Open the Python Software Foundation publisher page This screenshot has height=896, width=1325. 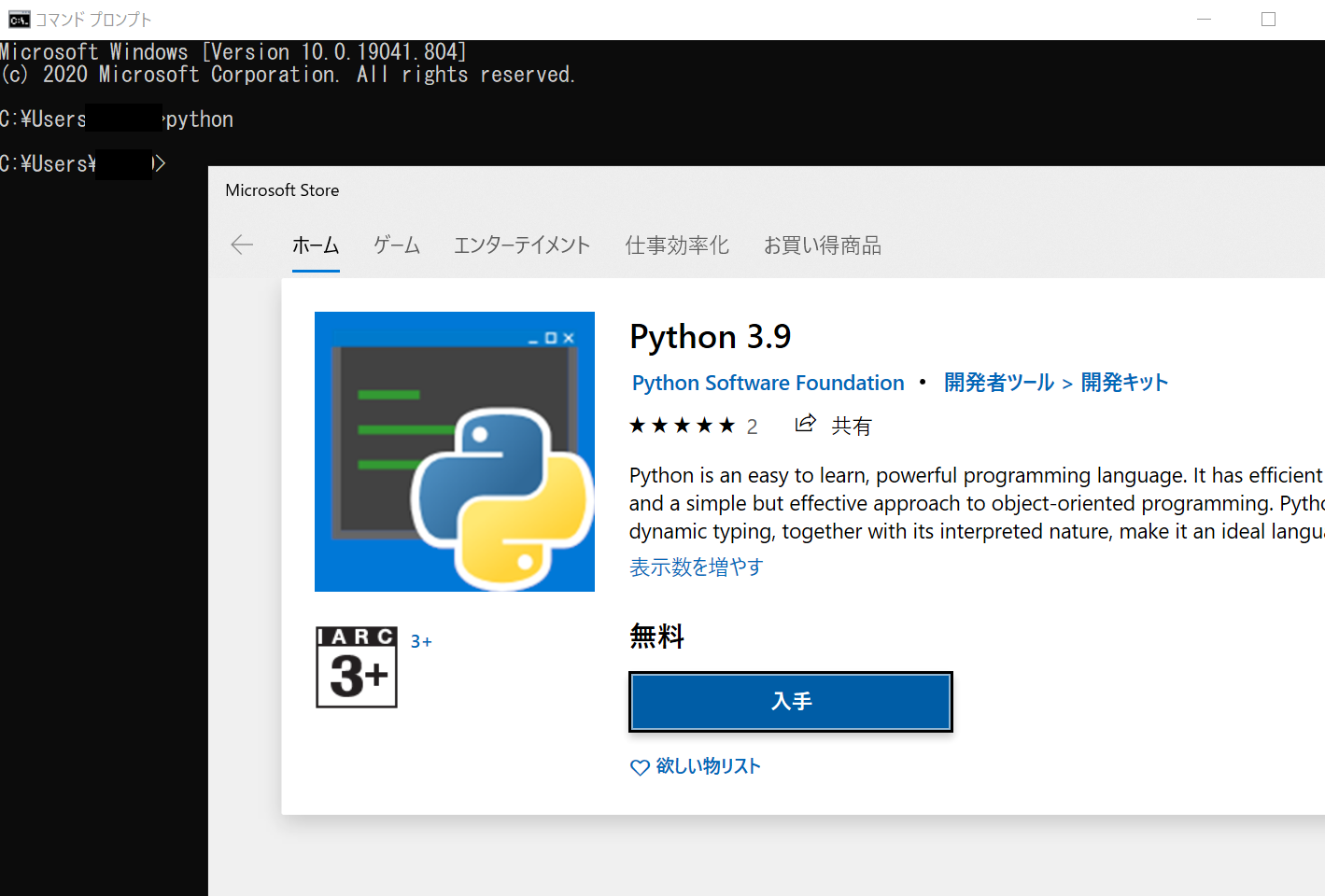click(x=767, y=382)
